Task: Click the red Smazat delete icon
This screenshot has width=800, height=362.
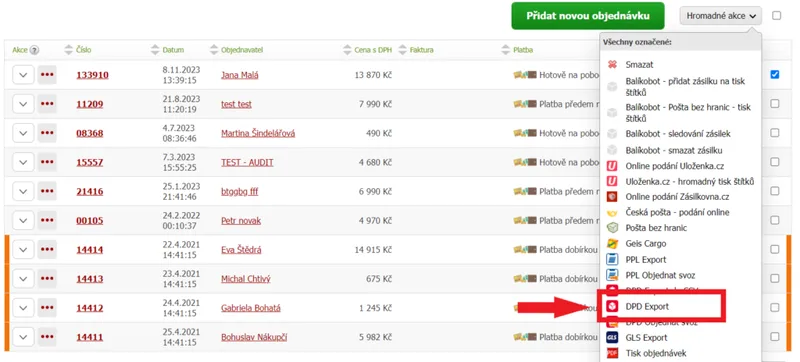Action: point(613,65)
